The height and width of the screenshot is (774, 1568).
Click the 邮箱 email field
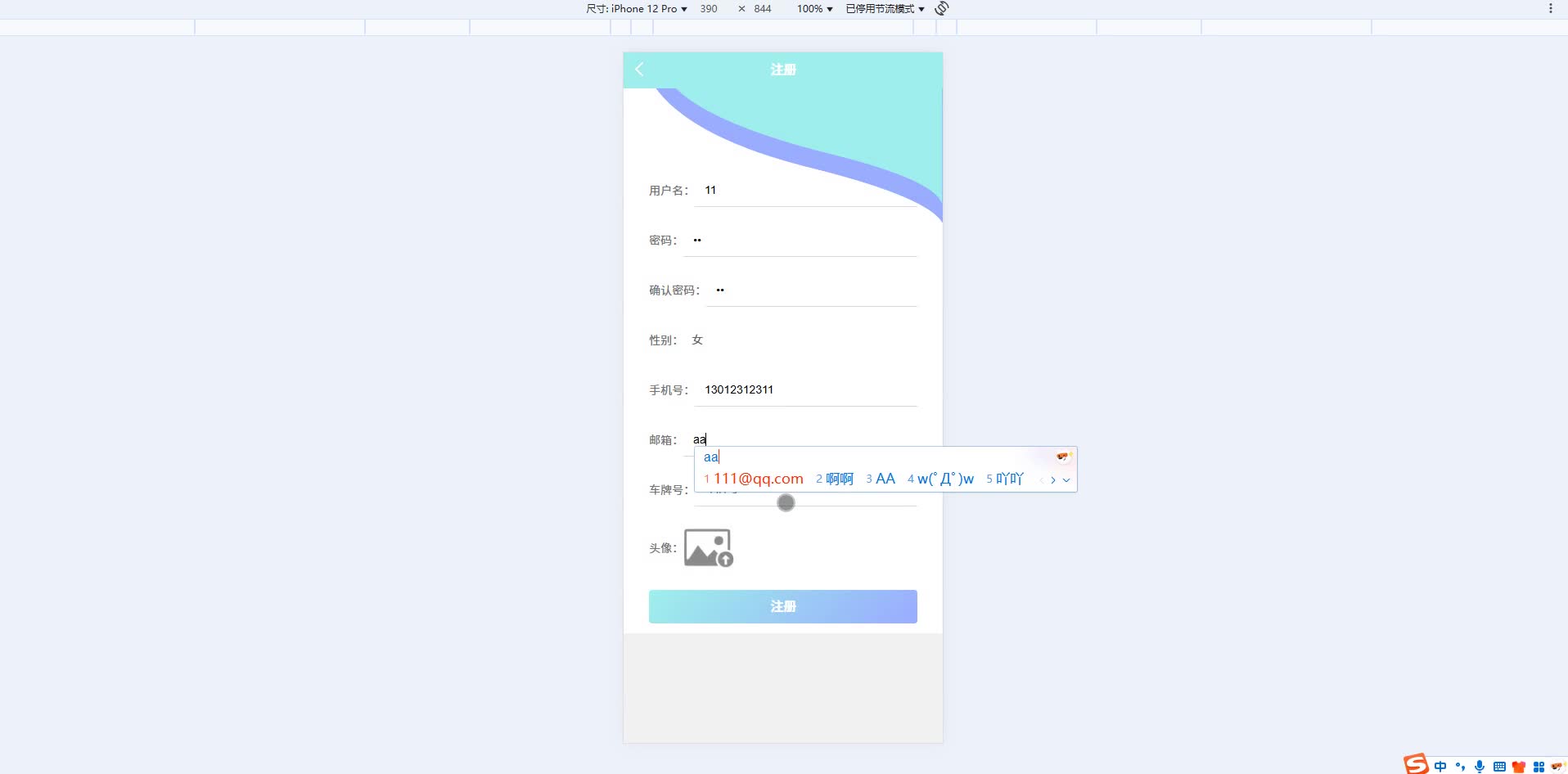coord(800,439)
